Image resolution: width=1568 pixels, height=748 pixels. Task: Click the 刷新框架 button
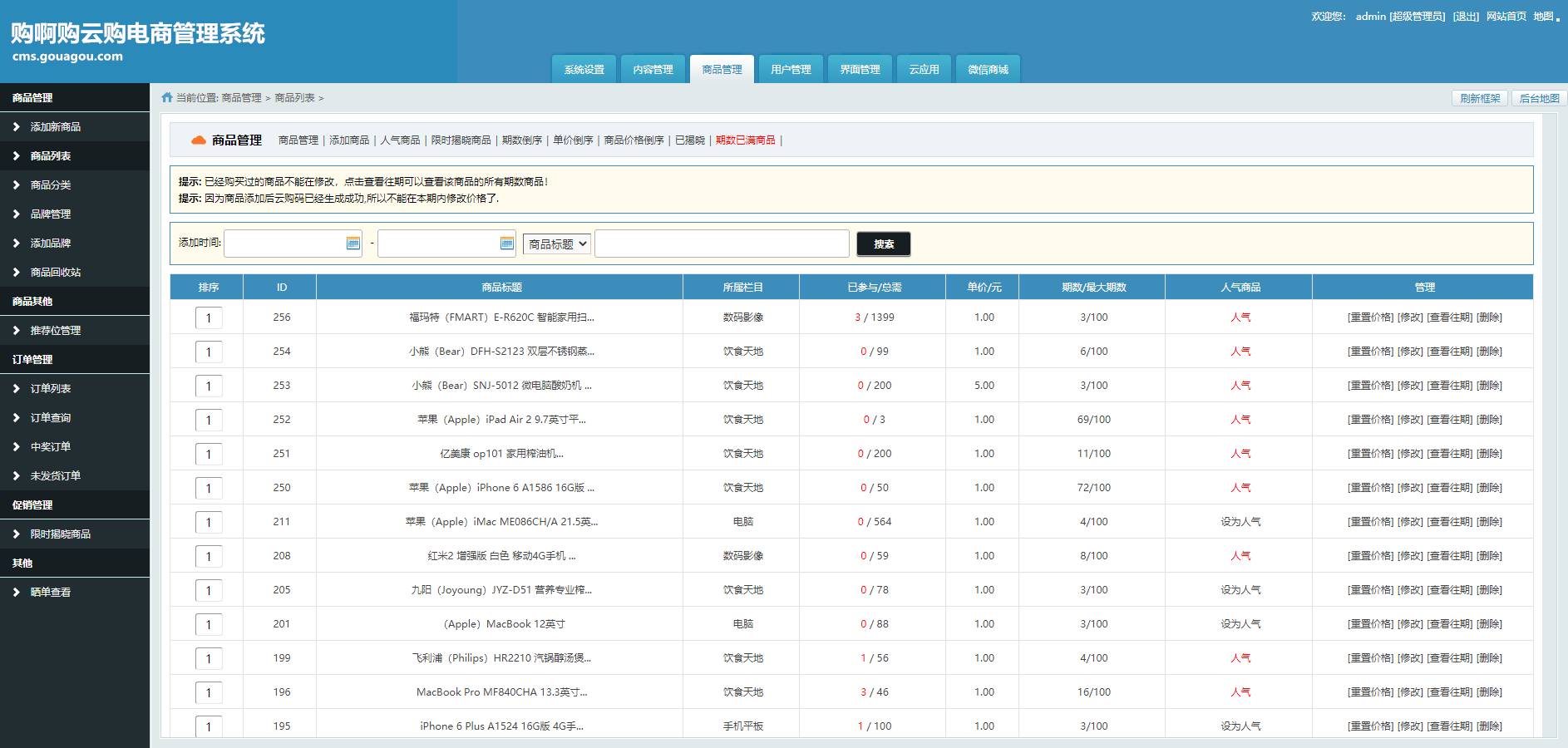pos(1480,98)
